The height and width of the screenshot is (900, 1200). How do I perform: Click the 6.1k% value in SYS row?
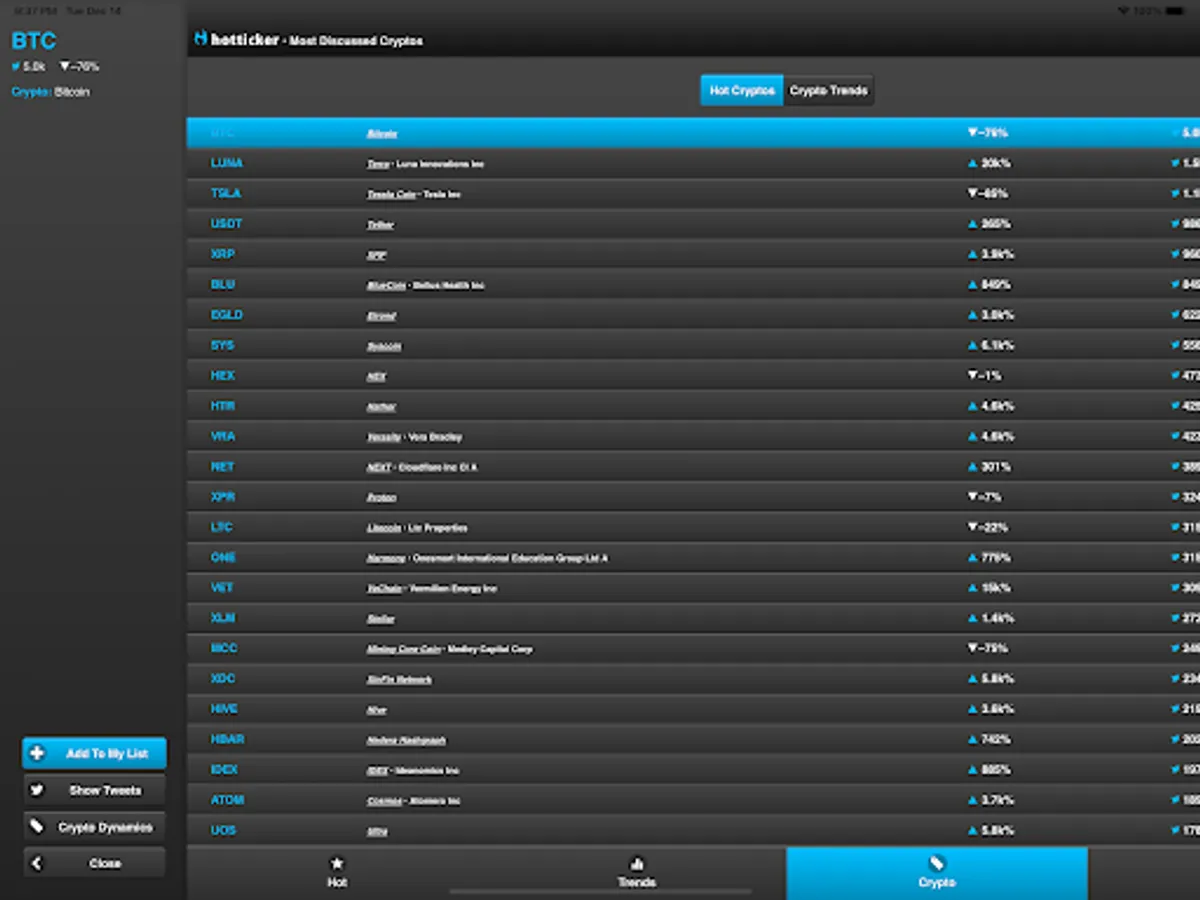click(998, 345)
